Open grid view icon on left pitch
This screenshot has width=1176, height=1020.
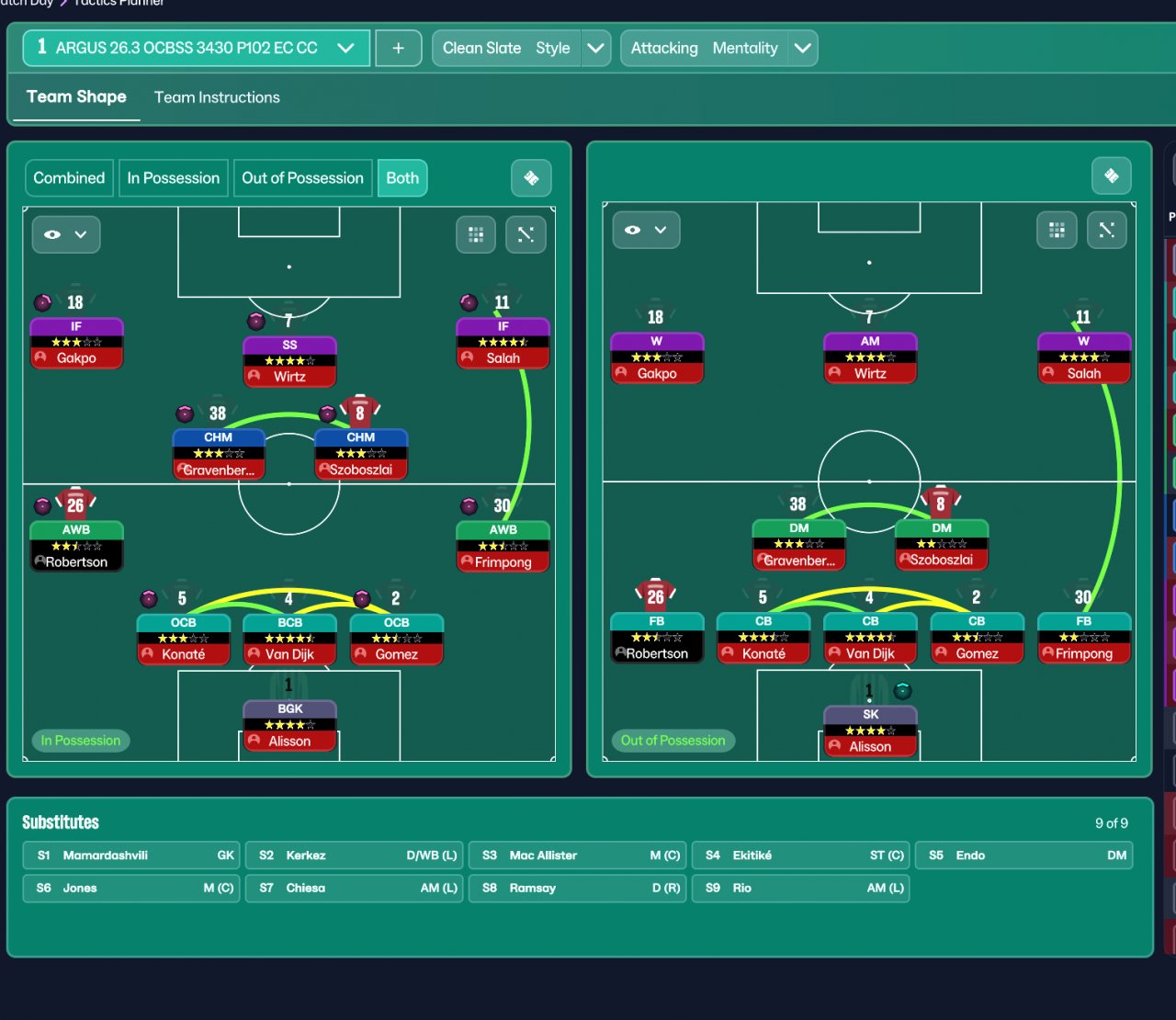coord(476,234)
